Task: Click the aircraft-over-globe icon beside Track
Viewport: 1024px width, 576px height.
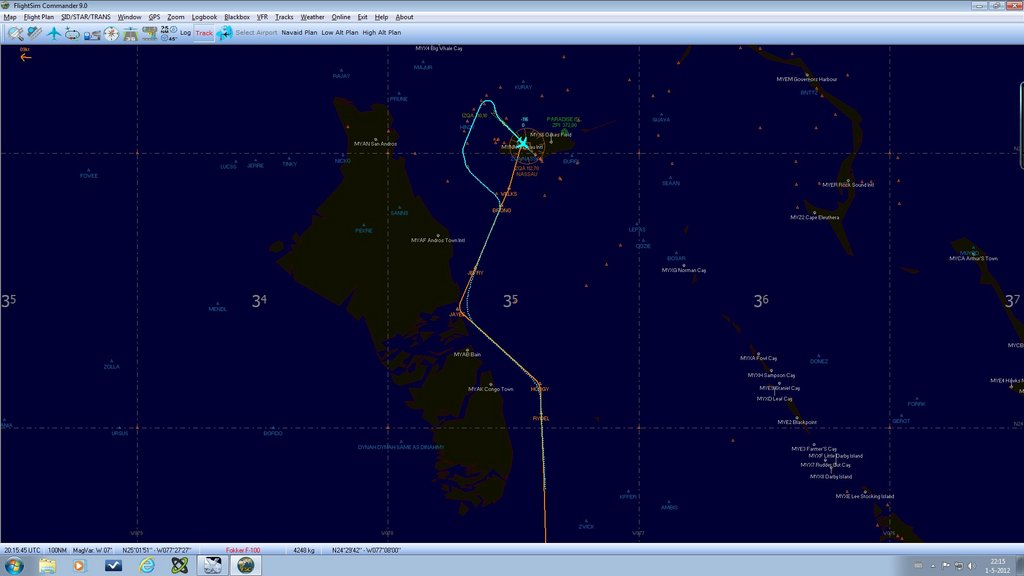Action: coord(224,33)
